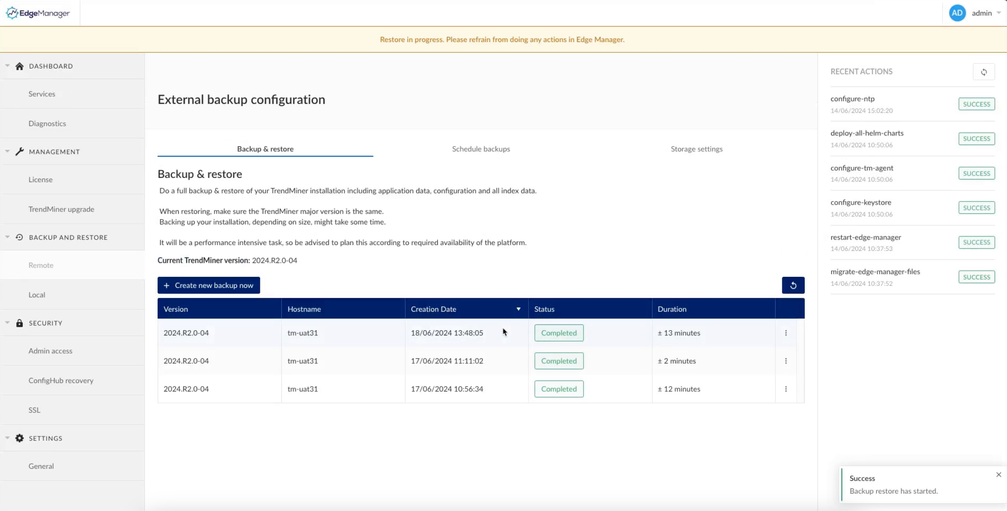Collapse the Management sidebar section
Viewport: 1007px width, 511px height.
coord(7,152)
